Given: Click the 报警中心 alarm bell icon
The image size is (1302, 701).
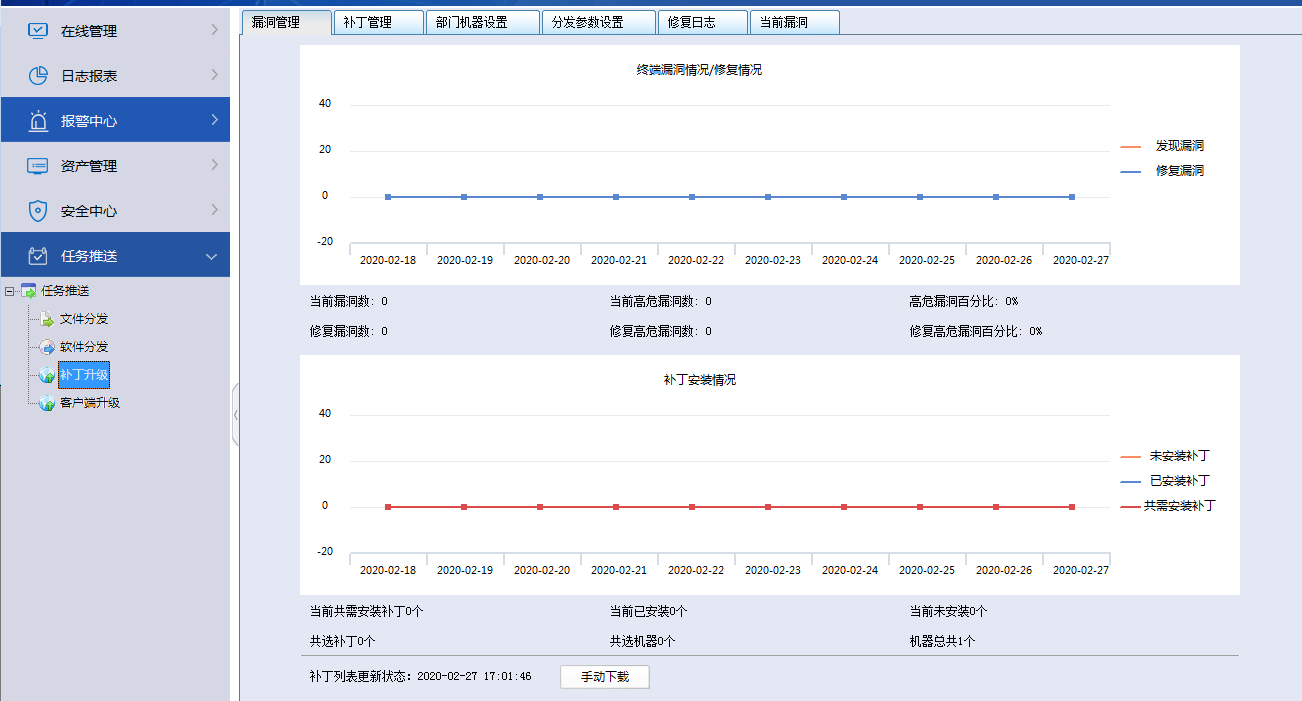Looking at the screenshot, I should click(x=38, y=121).
